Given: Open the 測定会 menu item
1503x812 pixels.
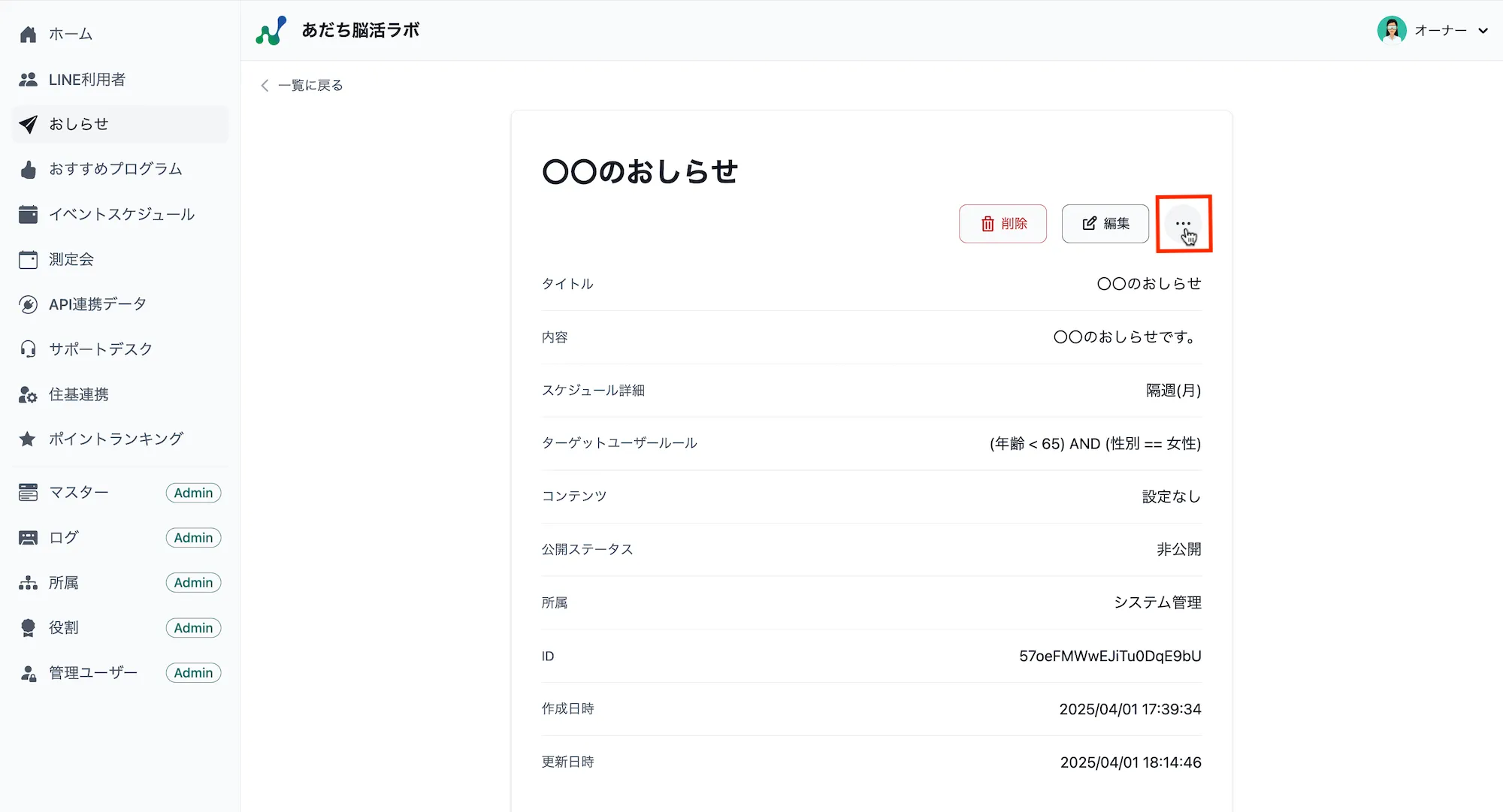Looking at the screenshot, I should (x=71, y=260).
